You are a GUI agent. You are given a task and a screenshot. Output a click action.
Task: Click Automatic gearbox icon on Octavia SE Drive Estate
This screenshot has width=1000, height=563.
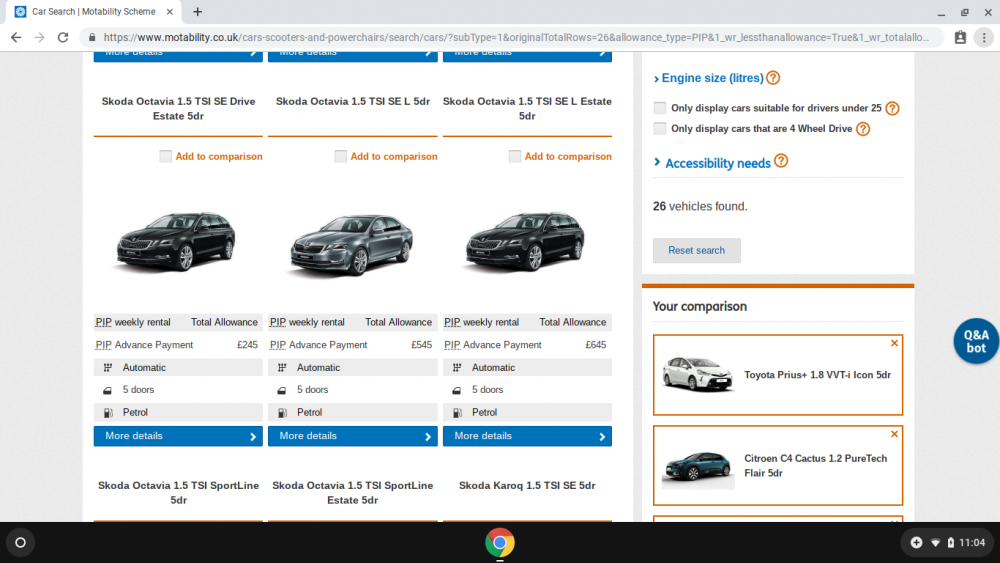pyautogui.click(x=108, y=368)
